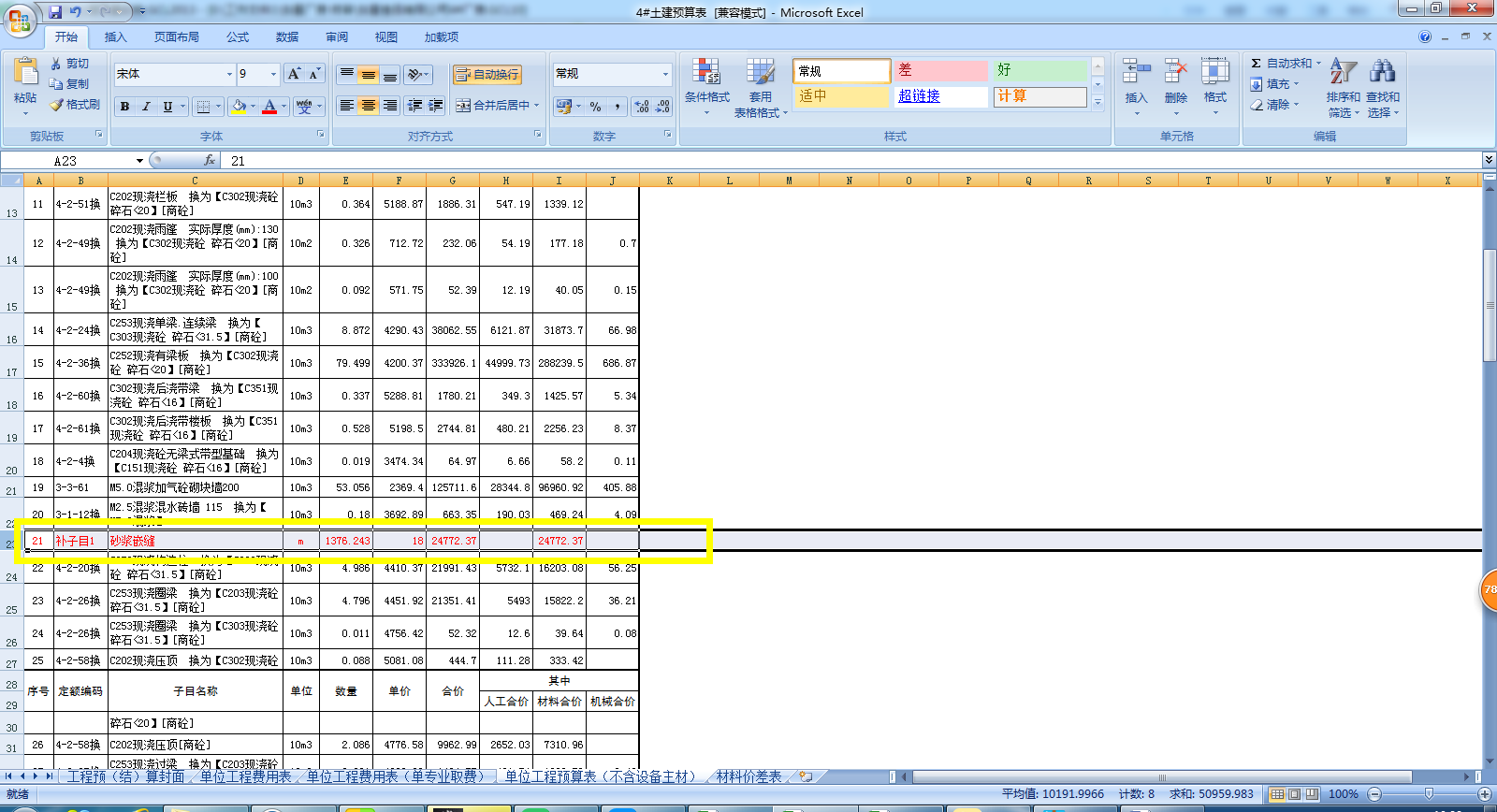1497x812 pixels.
Task: Expand the formula bar
Action: [x=1488, y=161]
